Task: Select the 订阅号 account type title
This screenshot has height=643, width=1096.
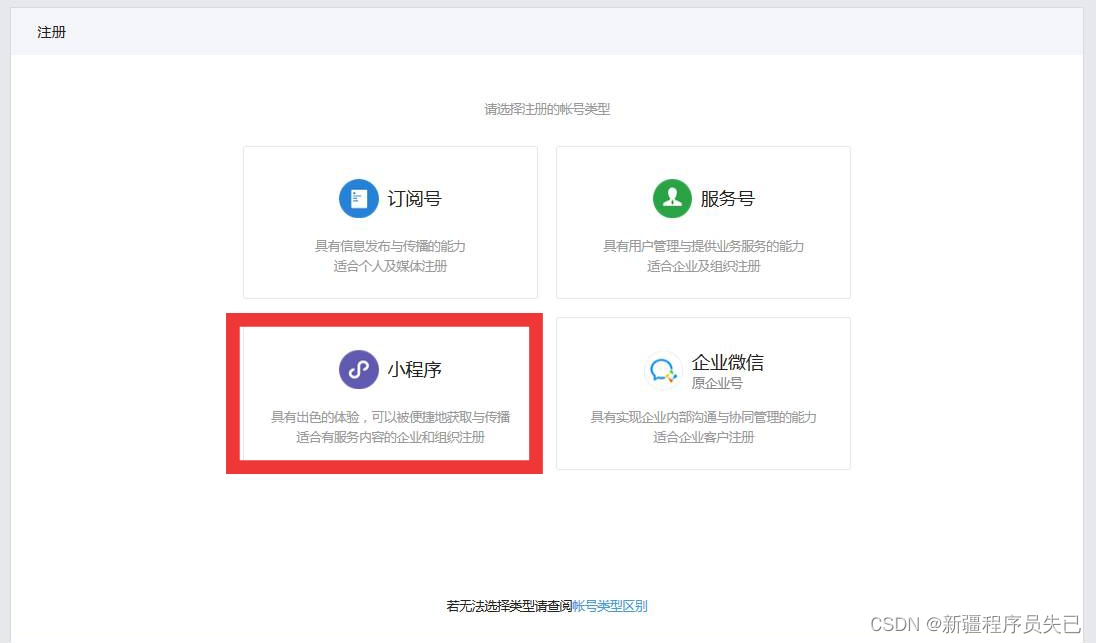Action: click(414, 199)
